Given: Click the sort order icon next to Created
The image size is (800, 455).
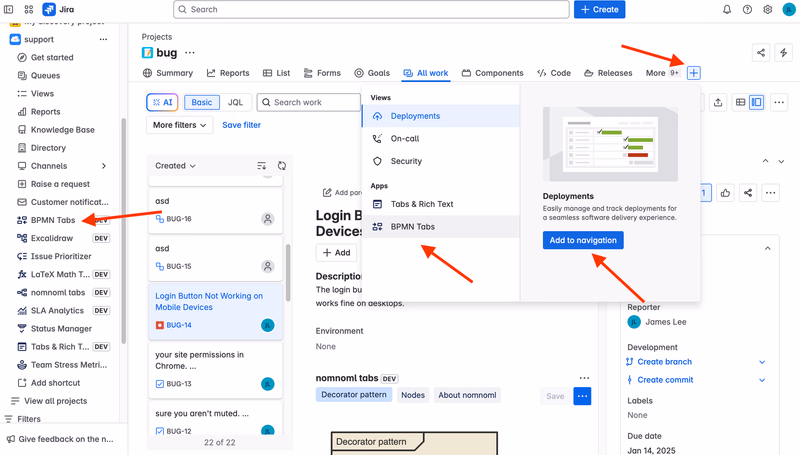Looking at the screenshot, I should click(x=262, y=166).
